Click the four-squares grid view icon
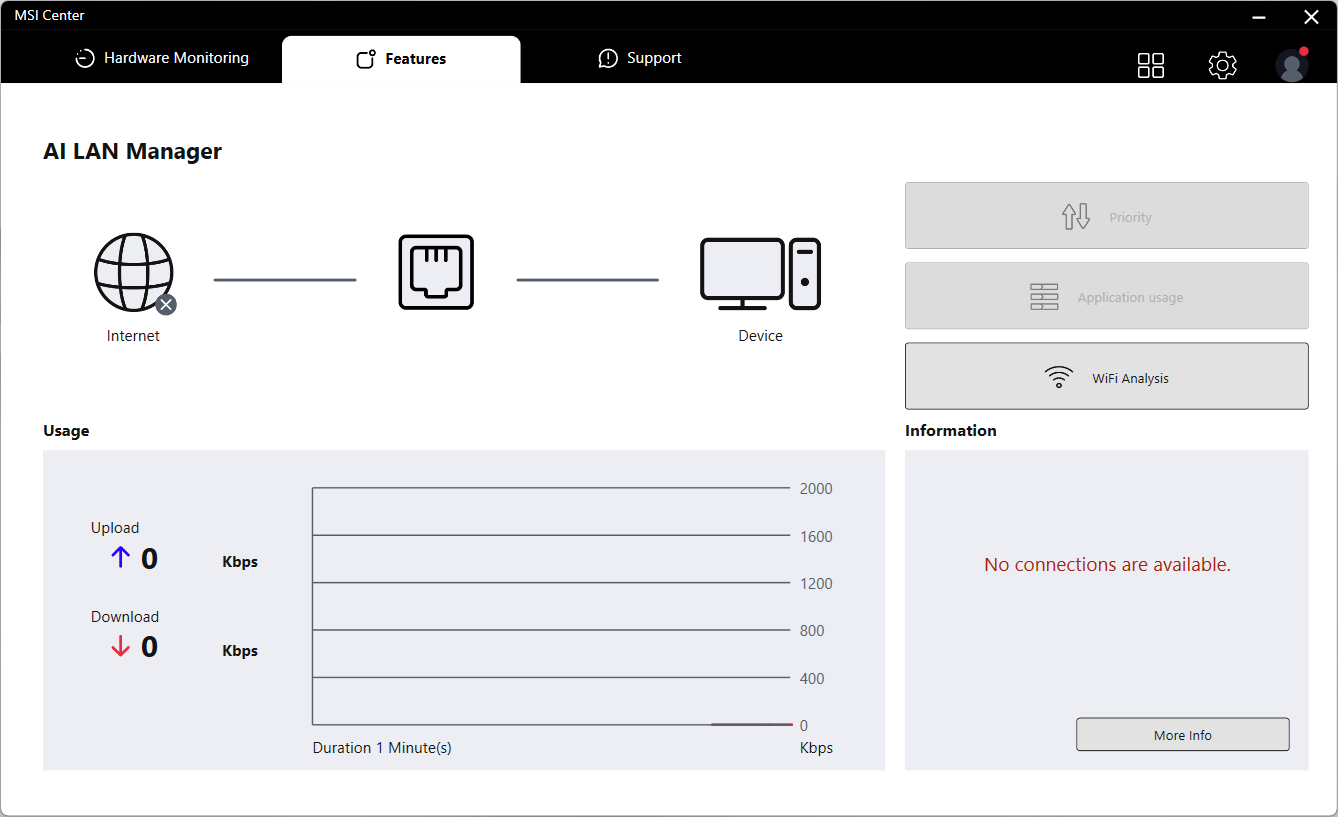 coord(1151,66)
